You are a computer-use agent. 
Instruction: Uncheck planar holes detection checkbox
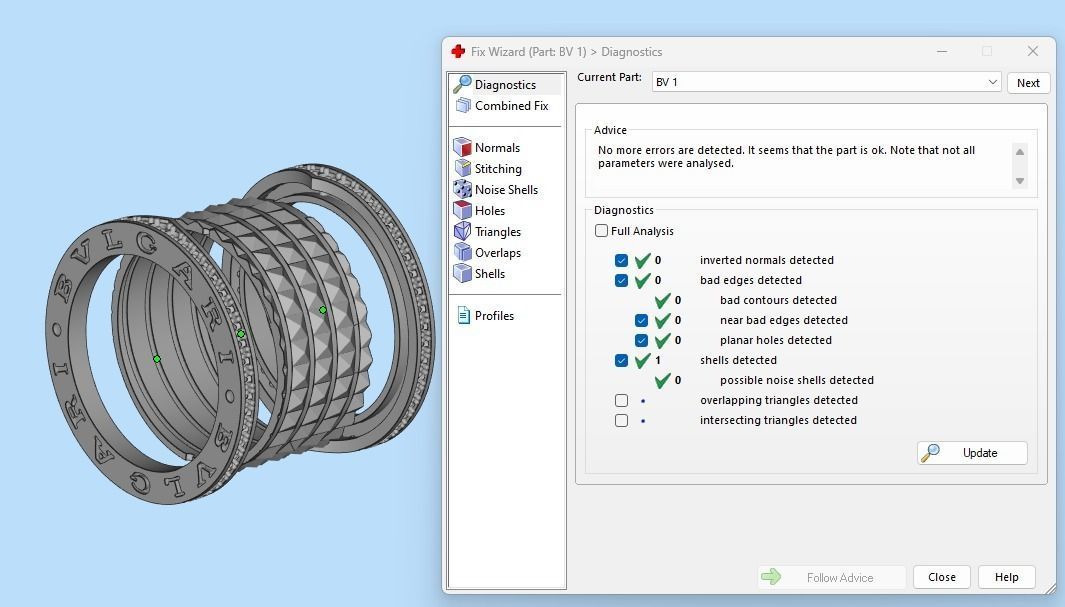pos(641,340)
